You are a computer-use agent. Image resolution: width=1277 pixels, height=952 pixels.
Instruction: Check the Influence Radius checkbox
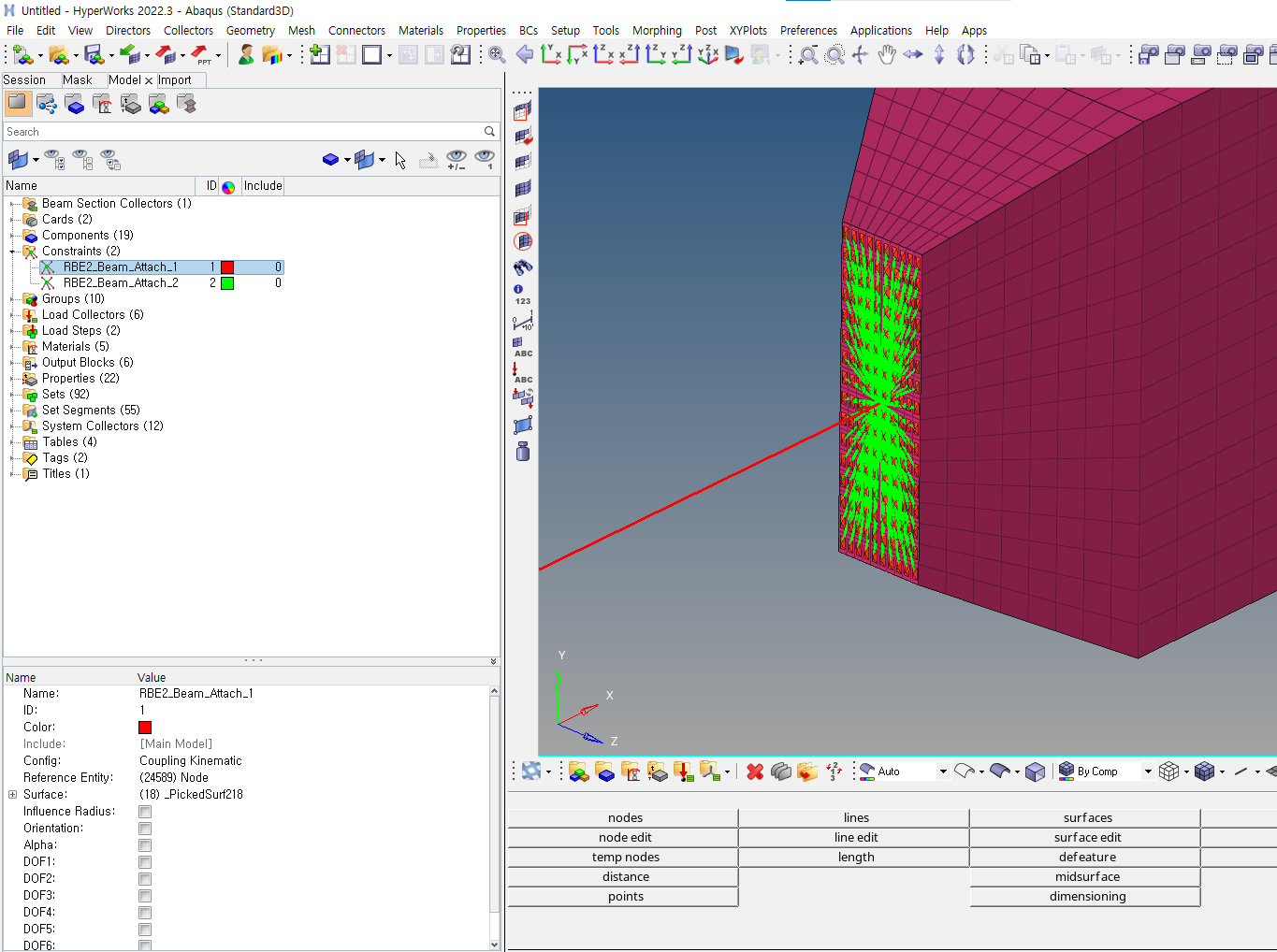(146, 811)
